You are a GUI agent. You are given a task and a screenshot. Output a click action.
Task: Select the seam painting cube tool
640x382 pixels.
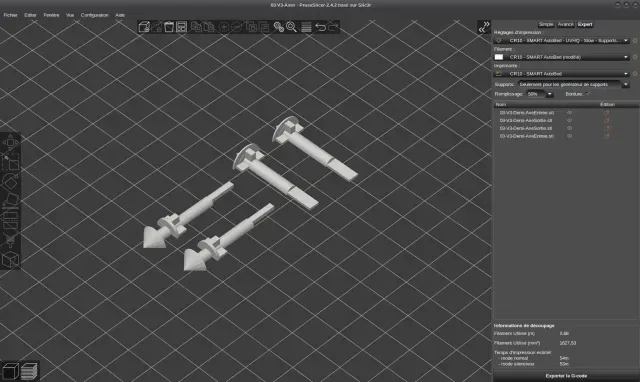10,260
